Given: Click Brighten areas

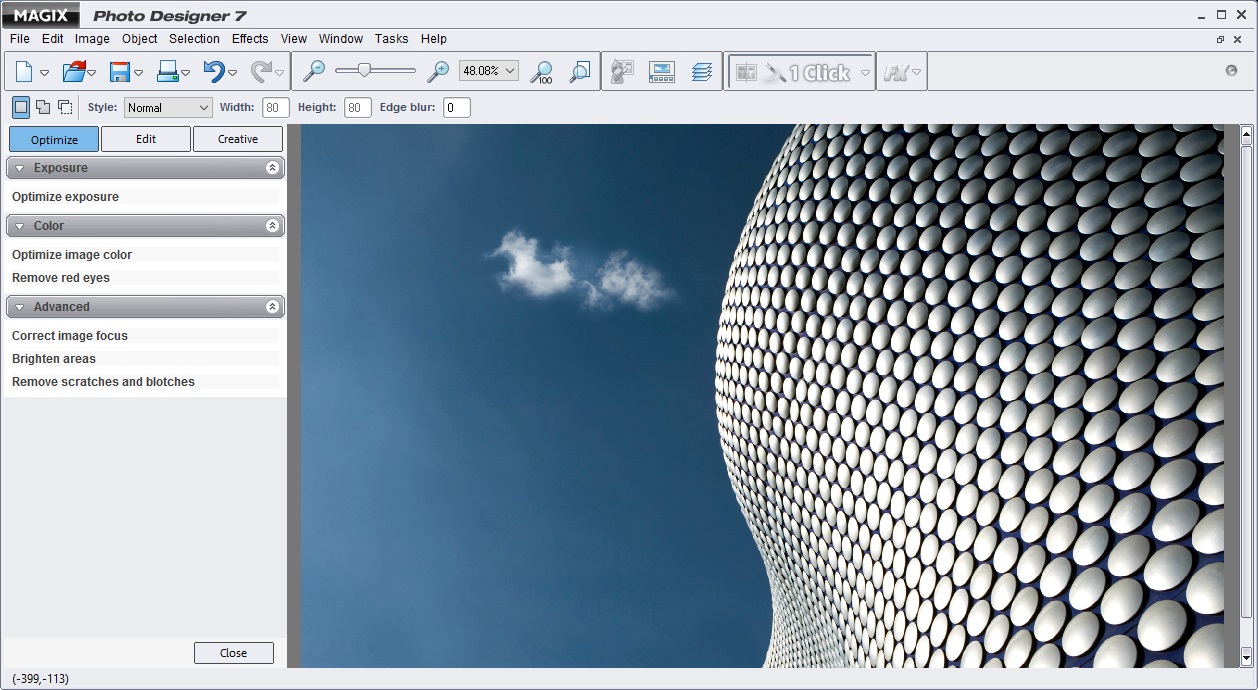Looking at the screenshot, I should point(54,359).
